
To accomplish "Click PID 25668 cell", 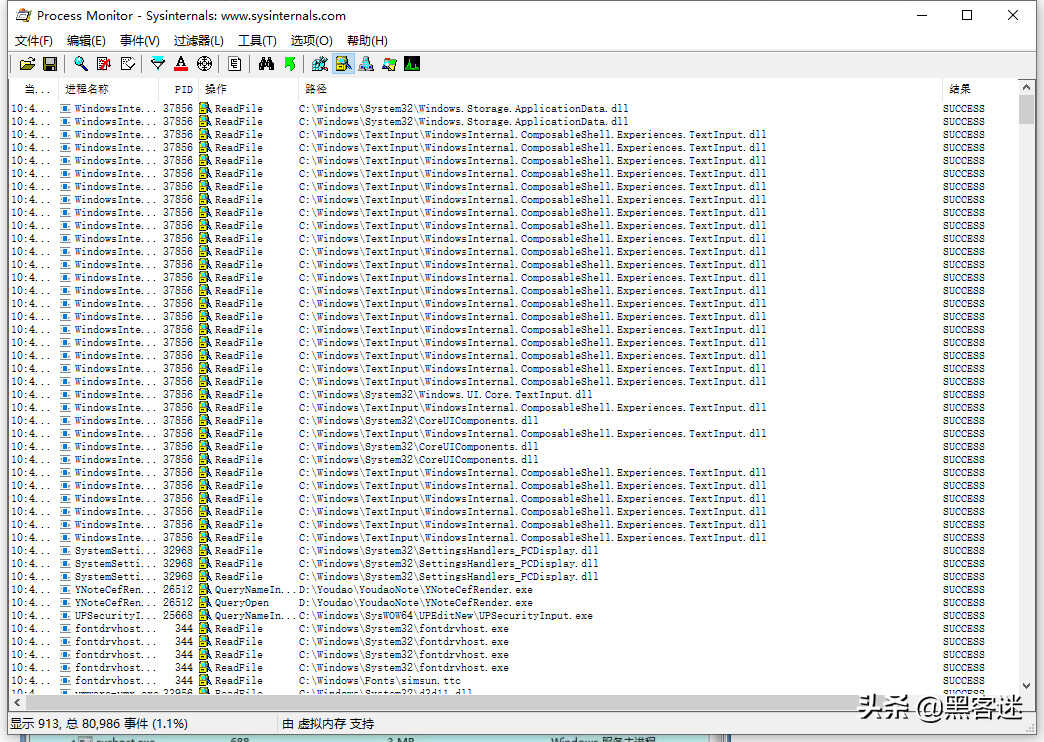I will (178, 615).
